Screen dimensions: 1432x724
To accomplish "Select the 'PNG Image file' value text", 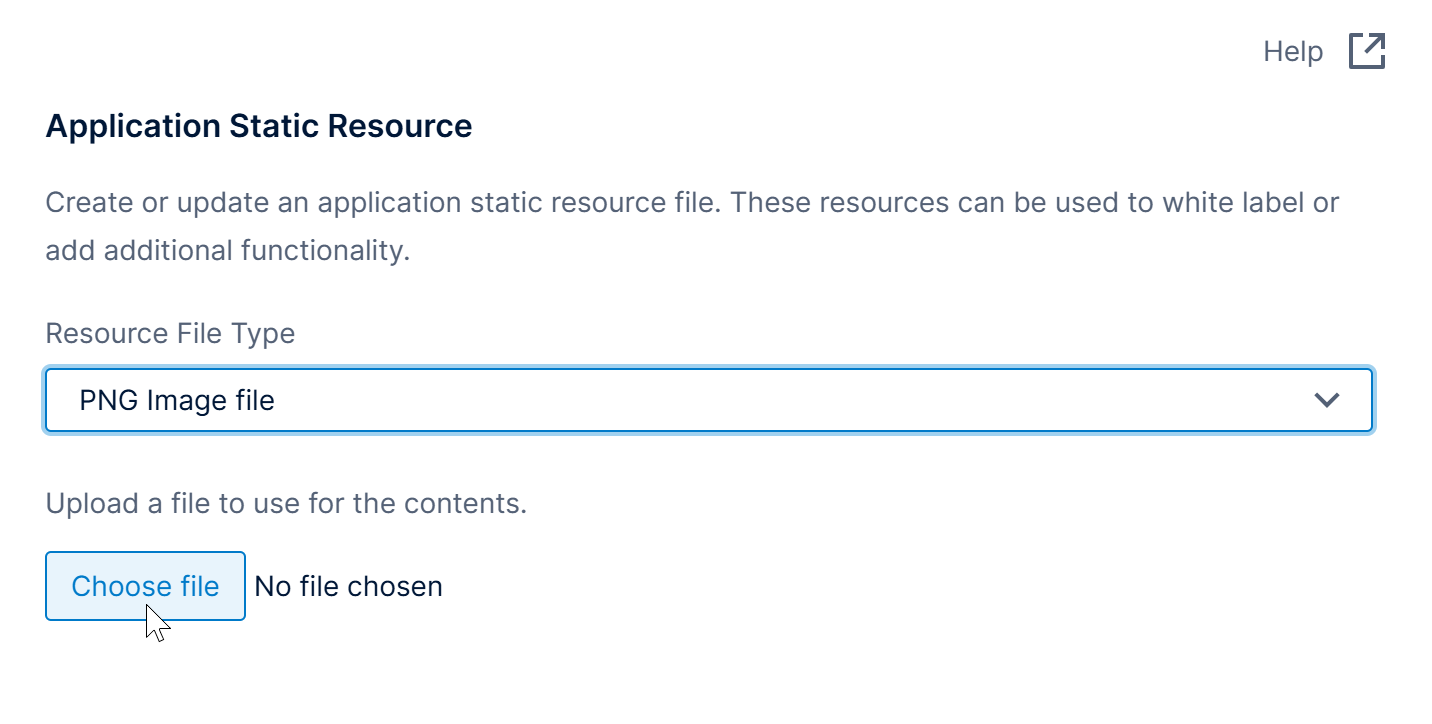I will coord(177,400).
